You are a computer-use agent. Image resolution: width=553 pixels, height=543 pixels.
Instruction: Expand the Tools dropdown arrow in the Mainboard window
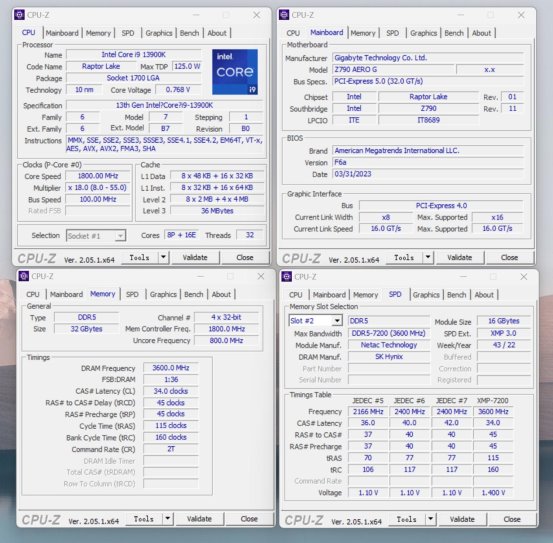coord(428,257)
